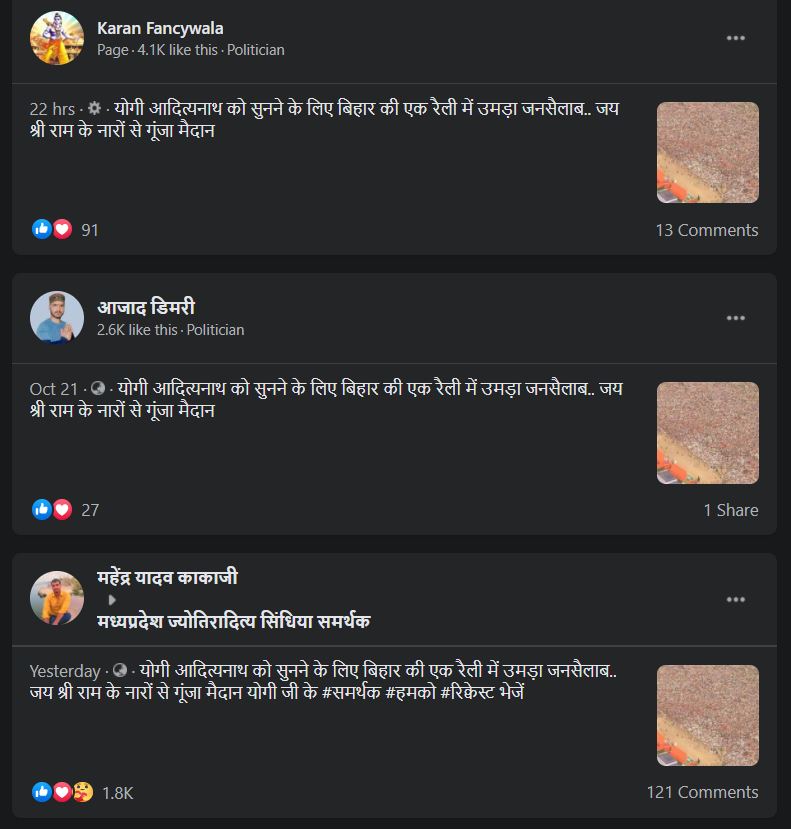
Task: Open rally thumbnail in Karan Fancywala post
Action: click(x=707, y=152)
